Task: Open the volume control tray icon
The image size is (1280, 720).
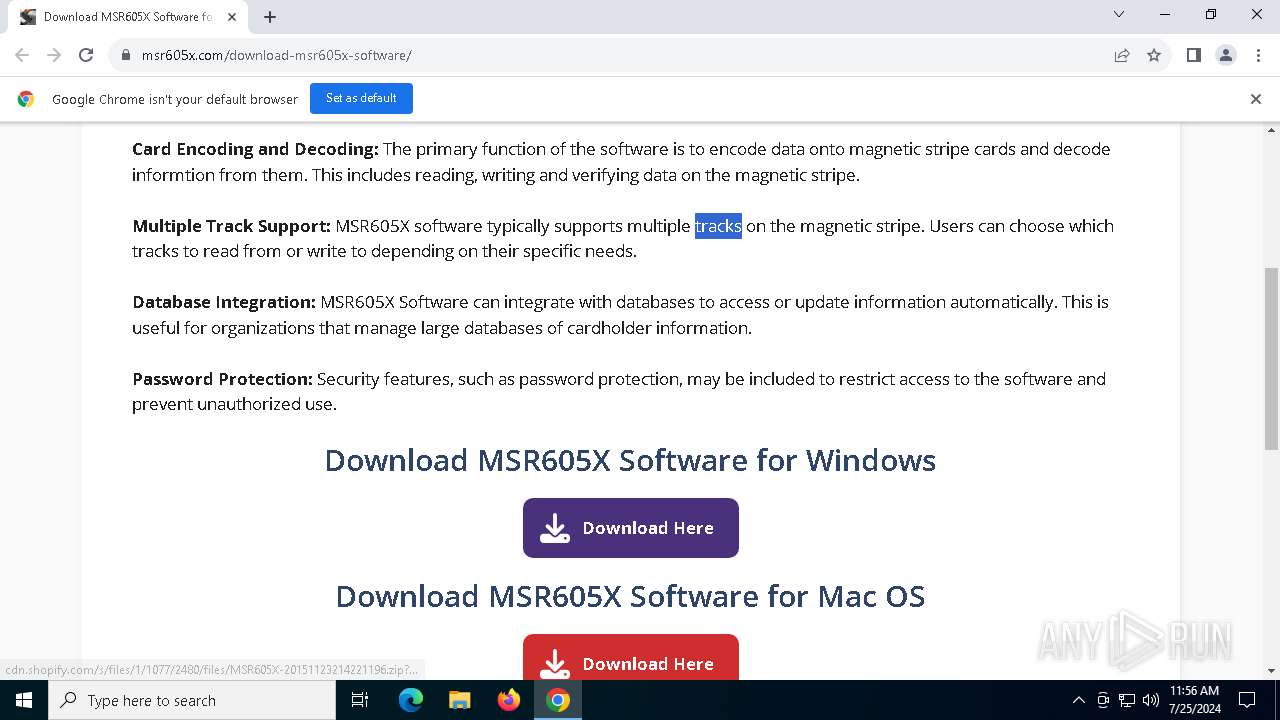Action: click(1150, 700)
